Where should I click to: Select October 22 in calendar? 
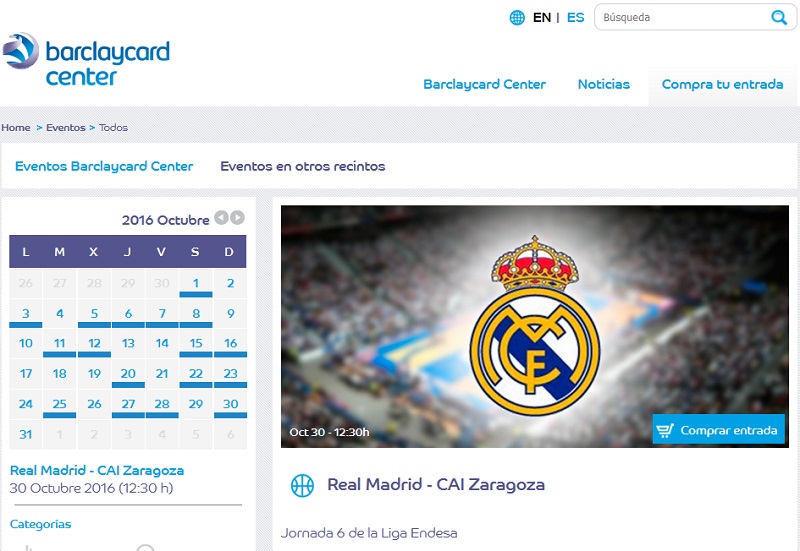196,374
